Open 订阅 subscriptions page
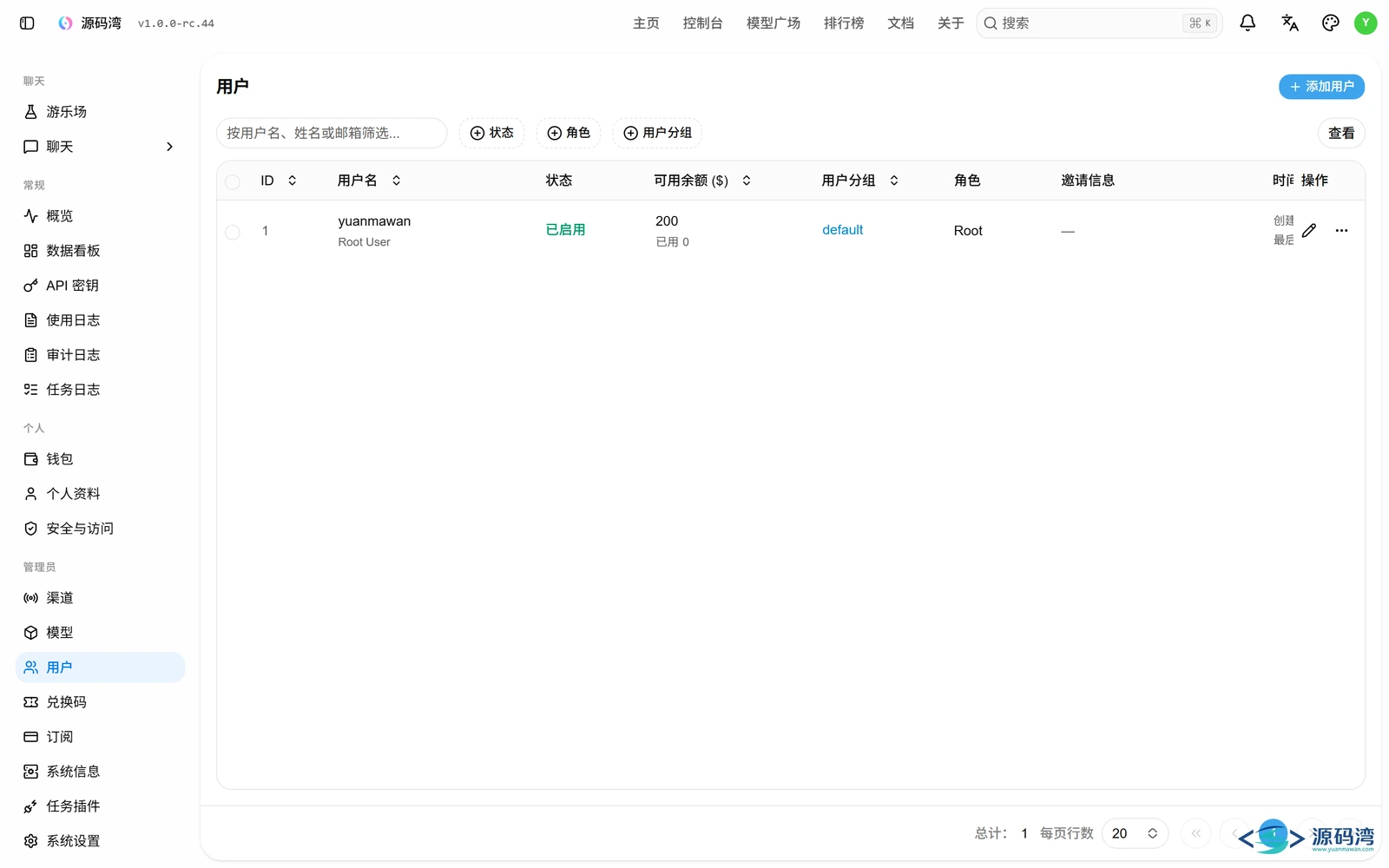The height and width of the screenshot is (868, 1389). coord(100,737)
